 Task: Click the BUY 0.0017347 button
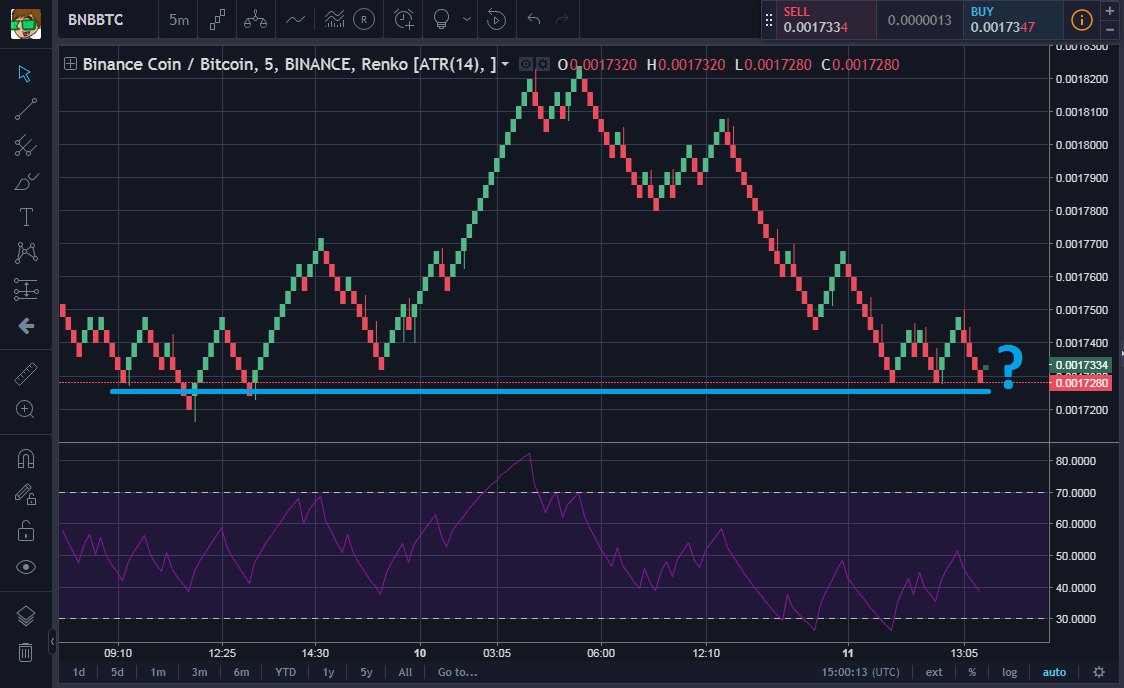point(1014,20)
